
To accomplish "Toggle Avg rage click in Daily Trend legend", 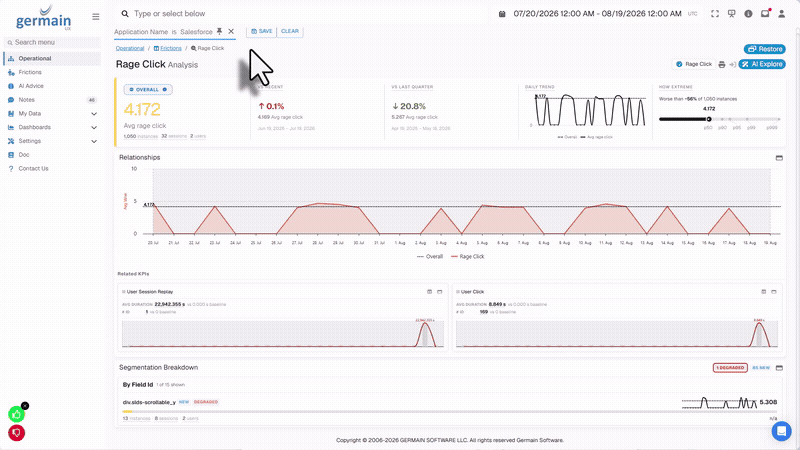I will (x=596, y=137).
